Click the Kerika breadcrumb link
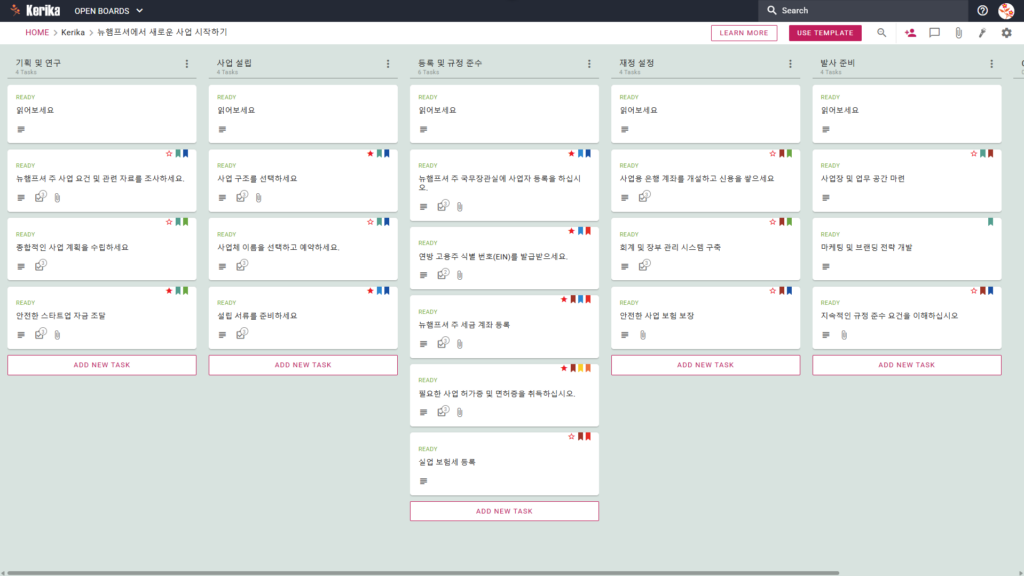The image size is (1024, 576). pos(72,33)
